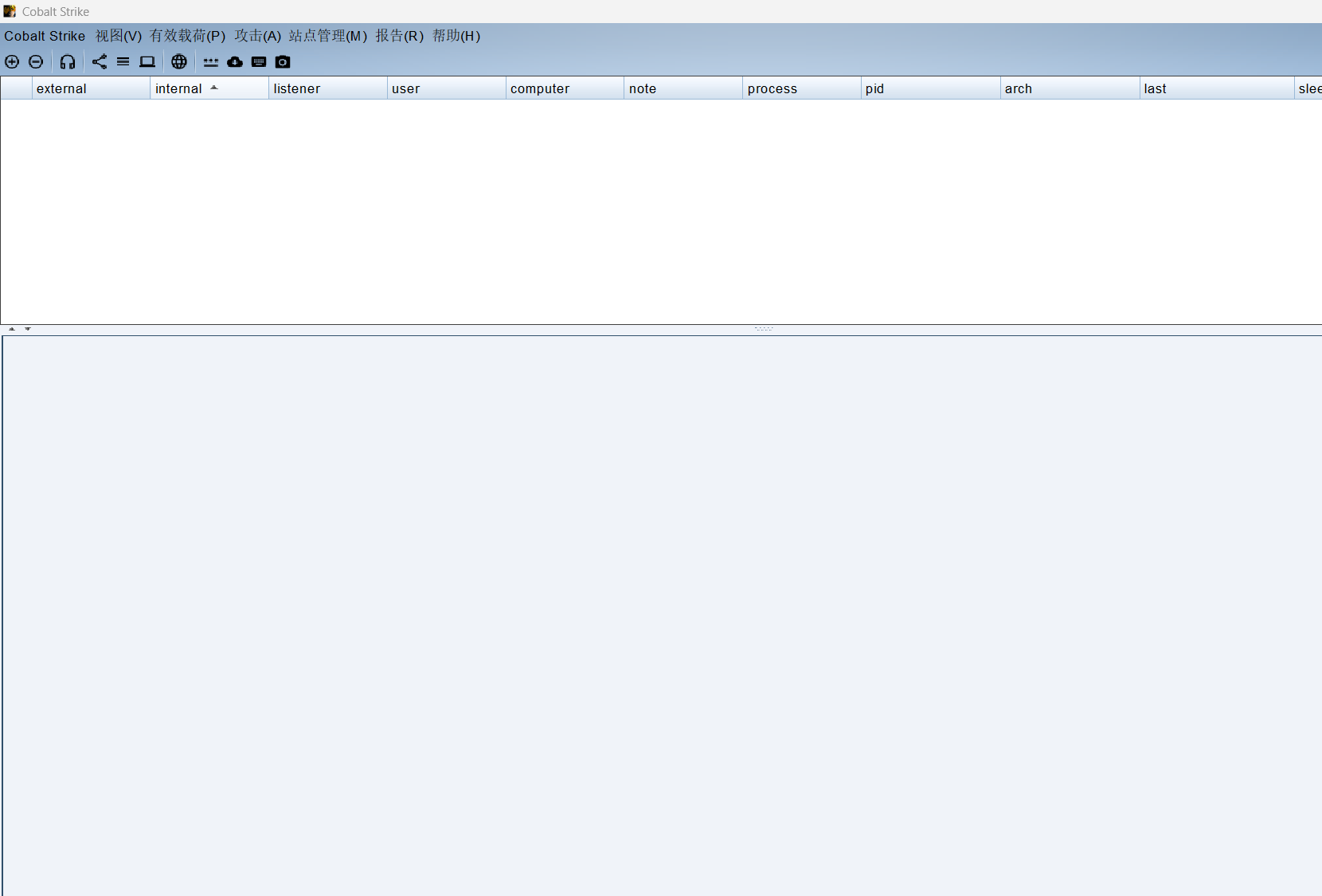1322x896 pixels.
Task: Sort by the external column header
Action: (91, 88)
